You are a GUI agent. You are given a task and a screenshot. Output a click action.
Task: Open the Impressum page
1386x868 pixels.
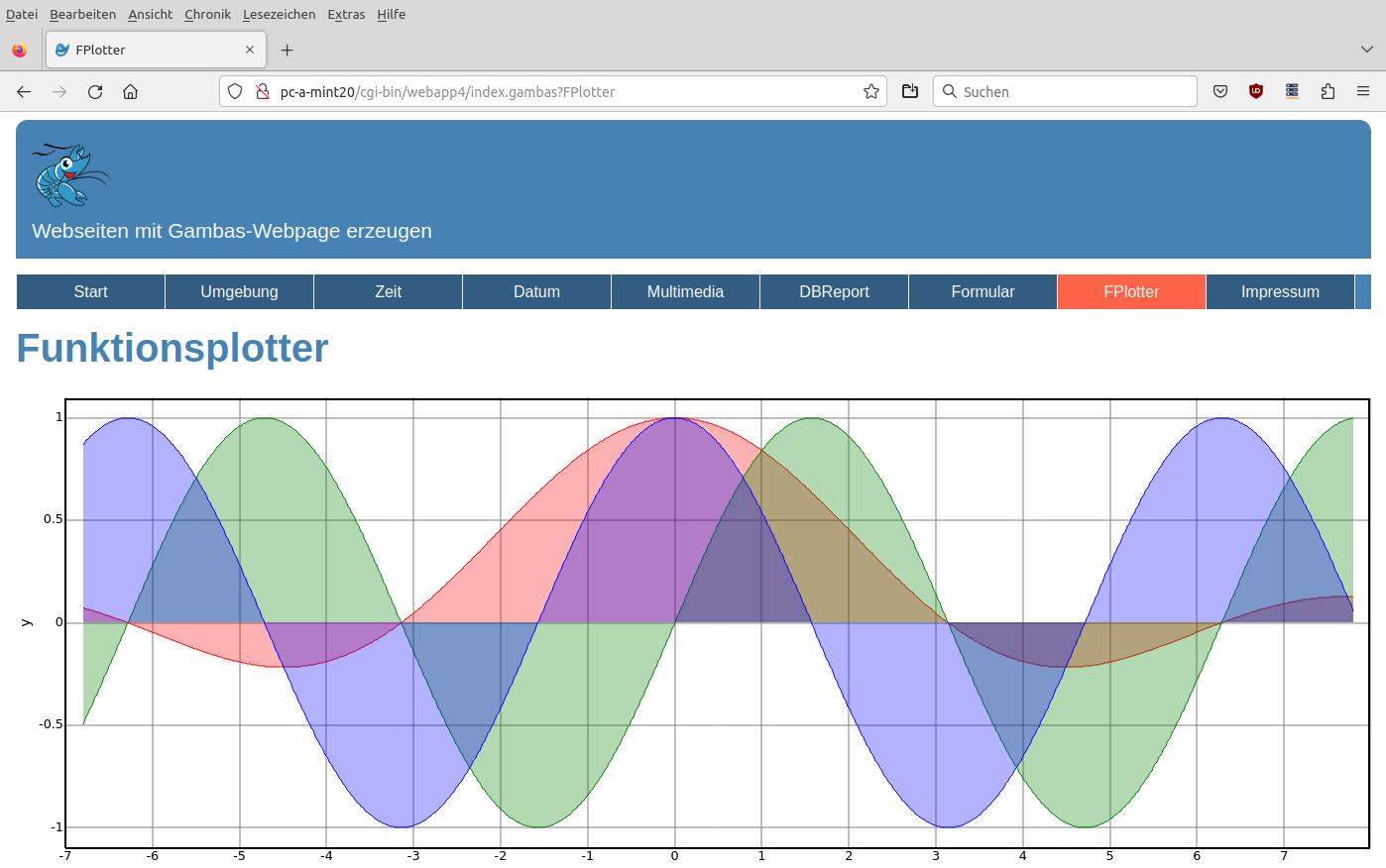[x=1280, y=291]
